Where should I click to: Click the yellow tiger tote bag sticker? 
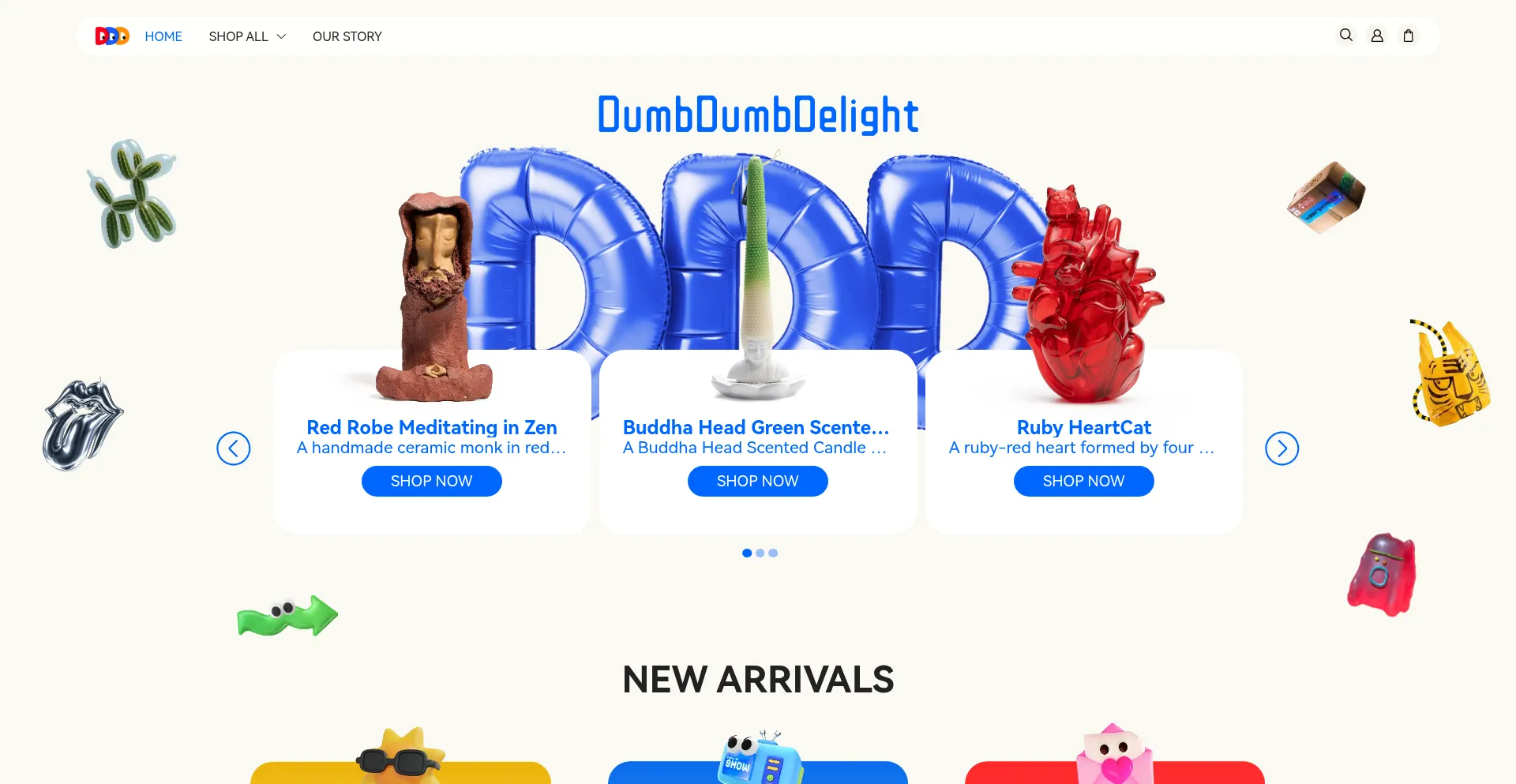(x=1450, y=373)
